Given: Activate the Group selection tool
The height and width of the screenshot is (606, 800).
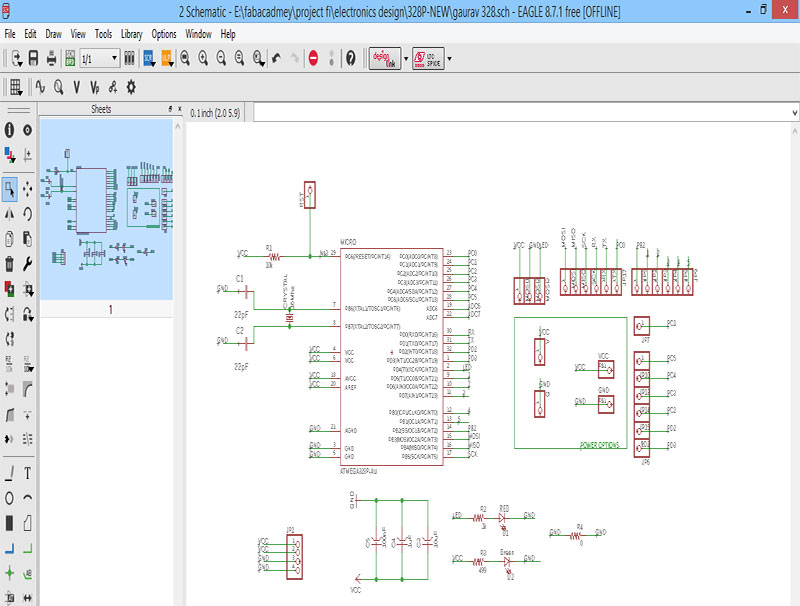Looking at the screenshot, I should coord(9,187).
